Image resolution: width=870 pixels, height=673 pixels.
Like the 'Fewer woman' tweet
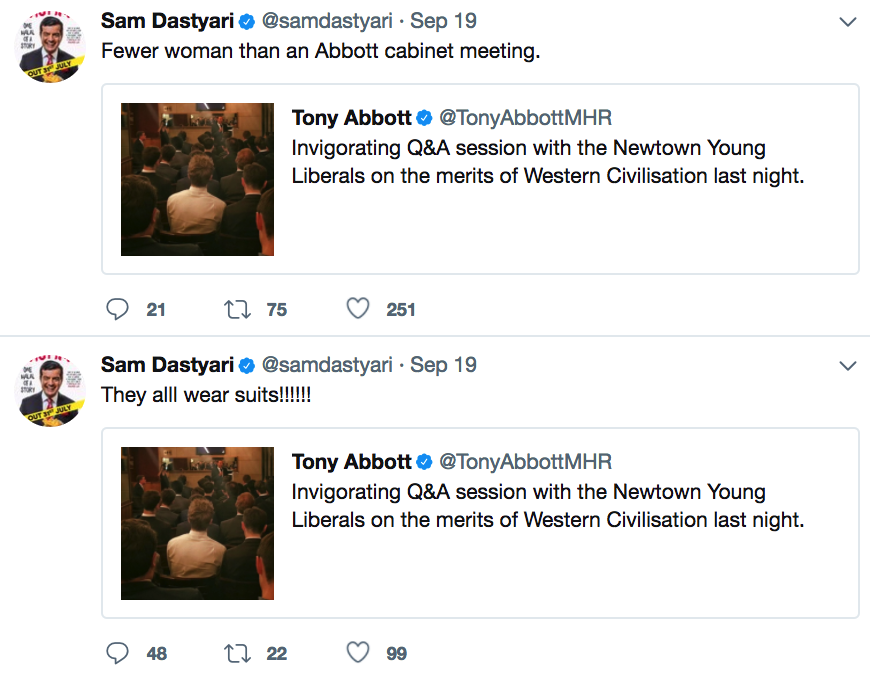click(358, 309)
